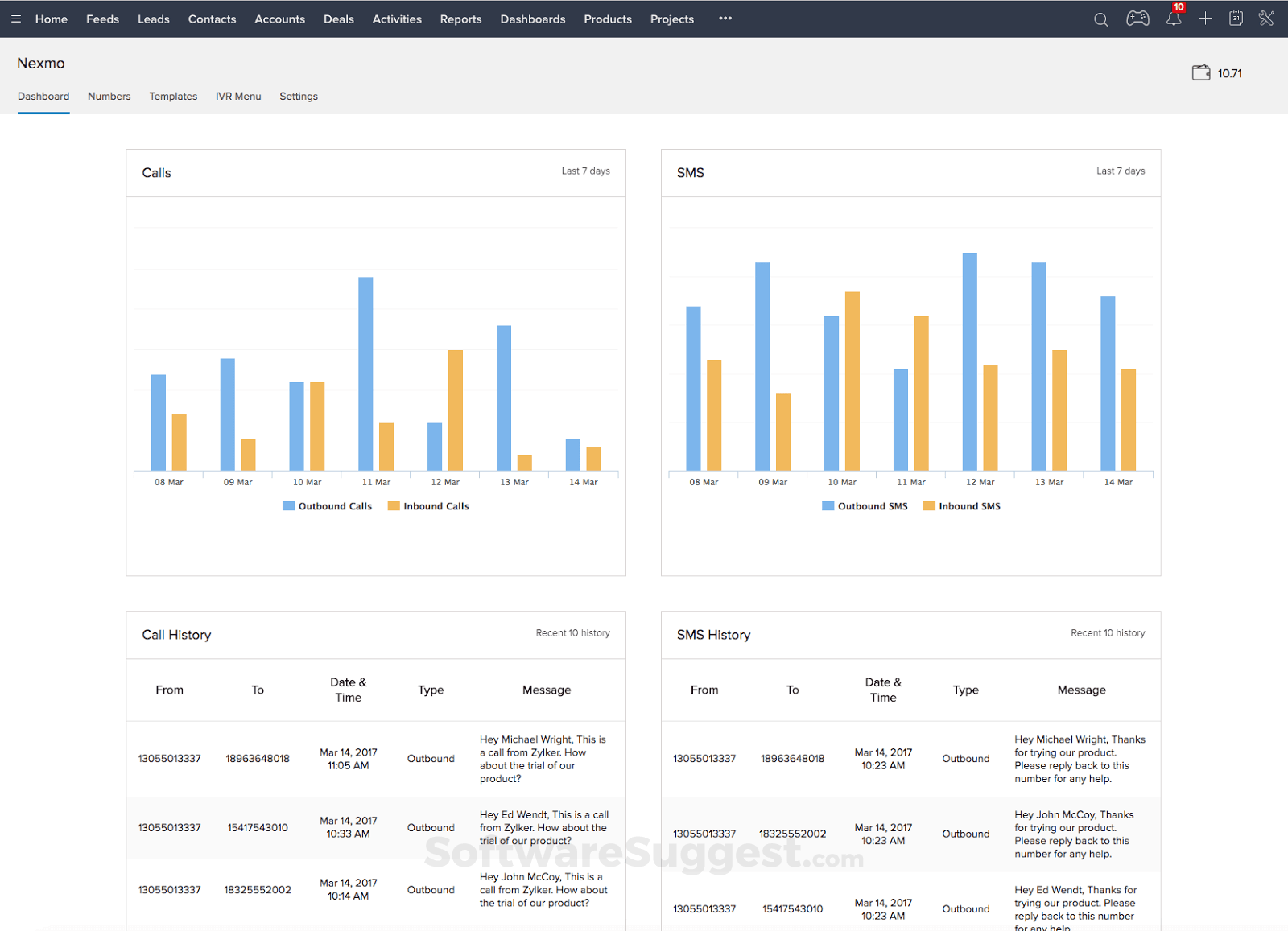
Task: Open the global search icon
Action: click(1100, 19)
